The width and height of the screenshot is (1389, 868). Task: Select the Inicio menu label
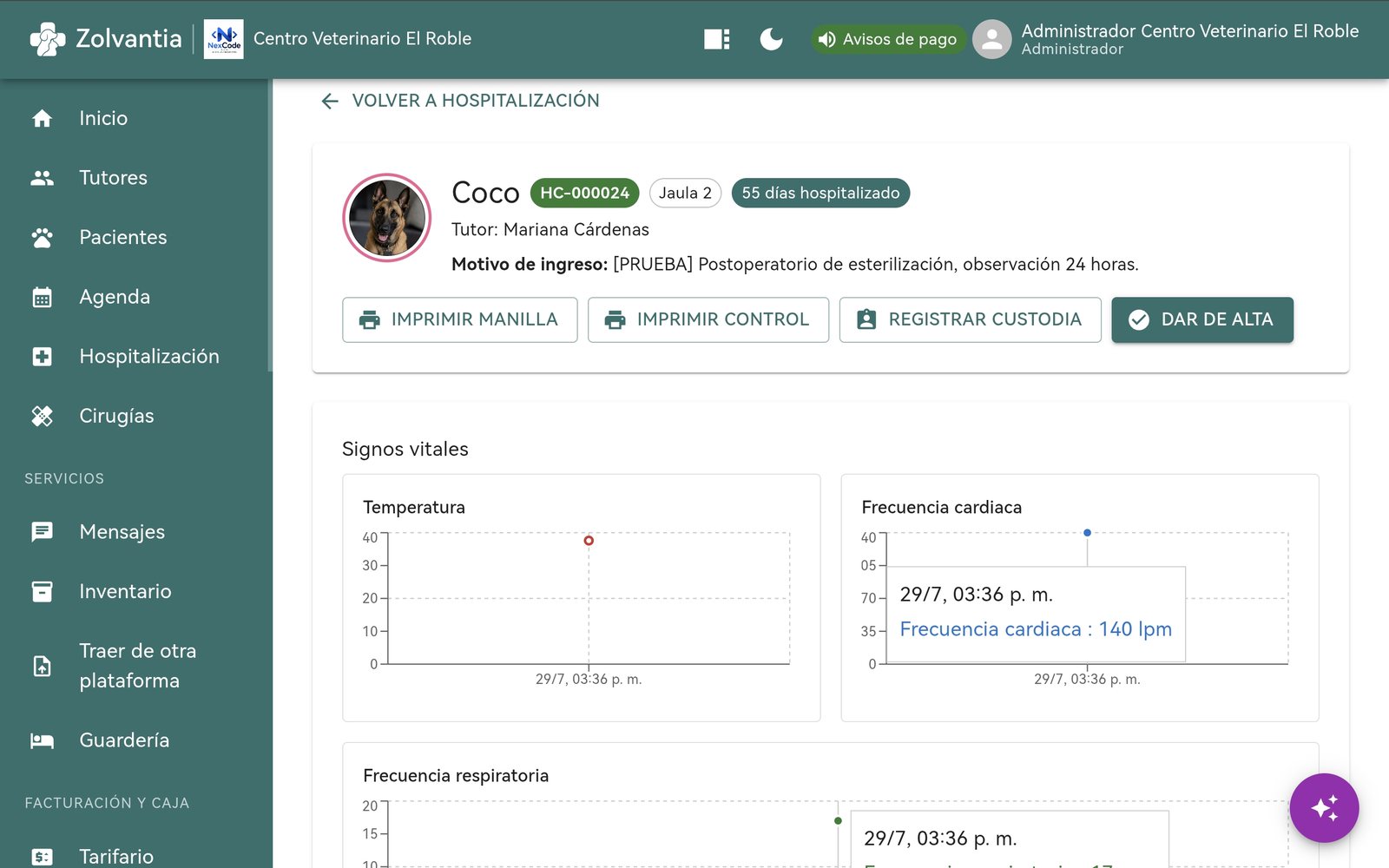(103, 118)
